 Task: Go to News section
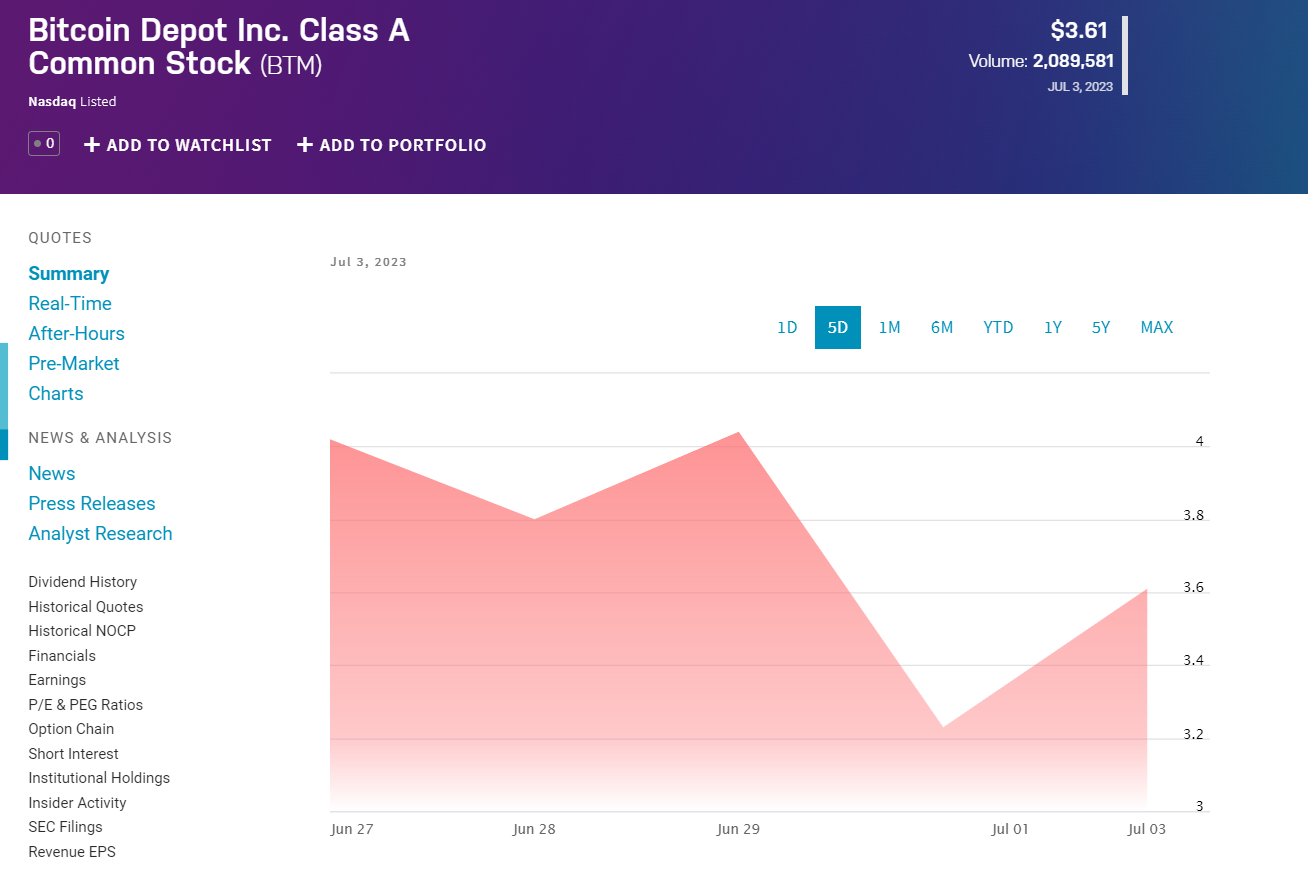click(x=52, y=474)
